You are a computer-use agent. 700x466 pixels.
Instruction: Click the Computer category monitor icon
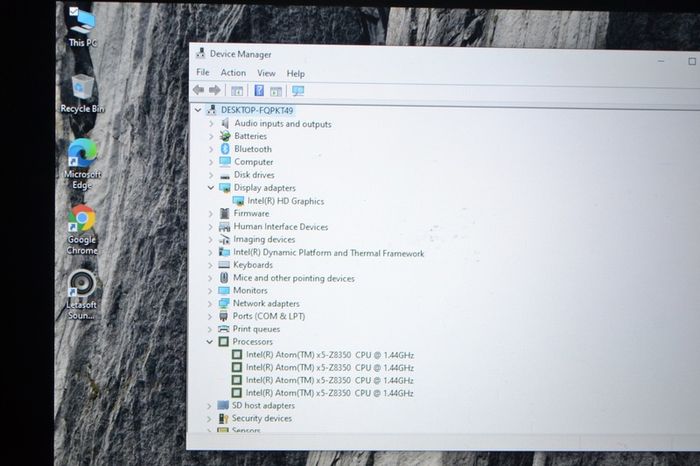click(x=225, y=162)
